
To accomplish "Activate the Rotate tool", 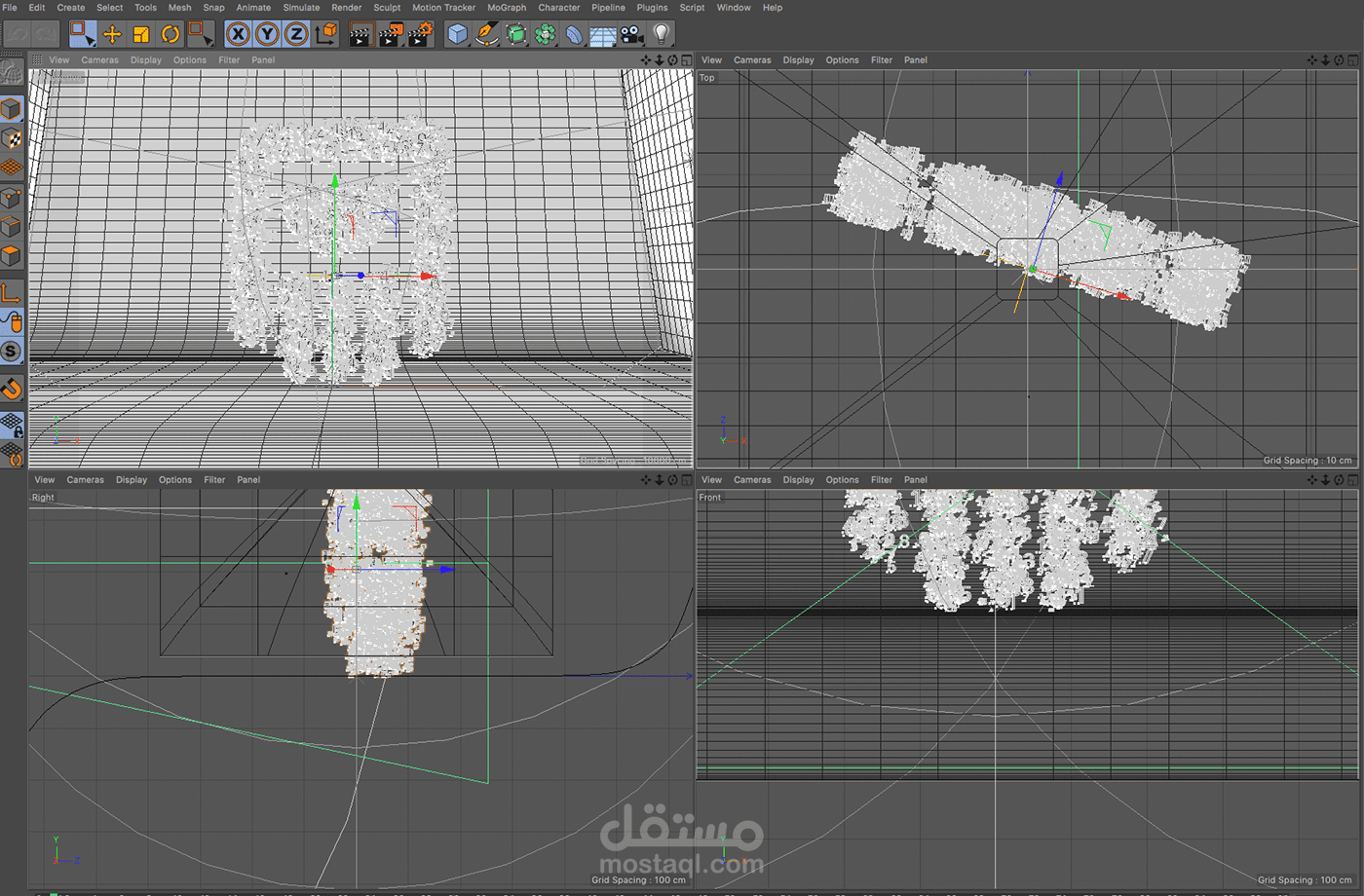I will (170, 35).
